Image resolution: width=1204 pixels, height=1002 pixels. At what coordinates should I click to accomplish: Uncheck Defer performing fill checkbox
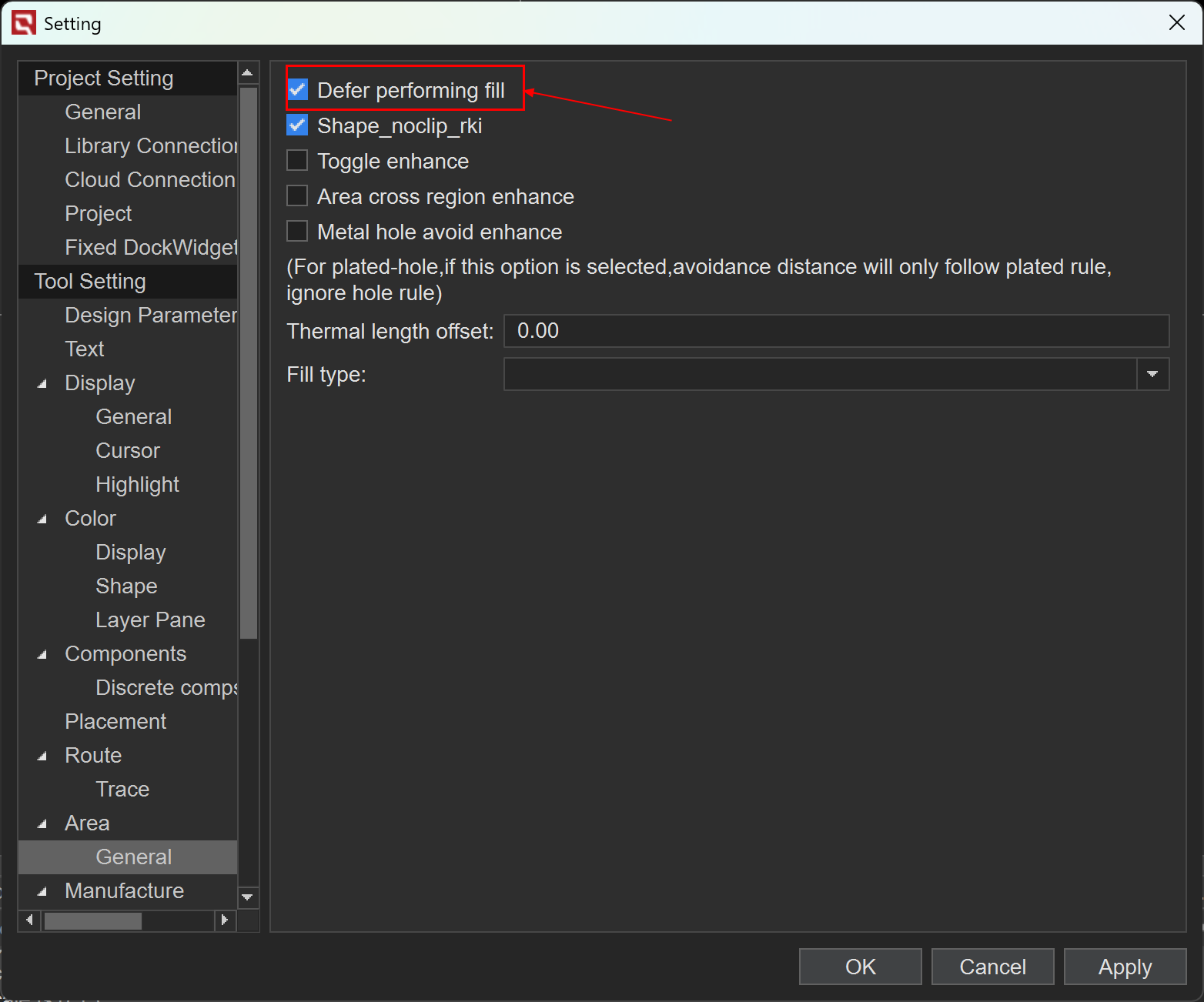(298, 90)
